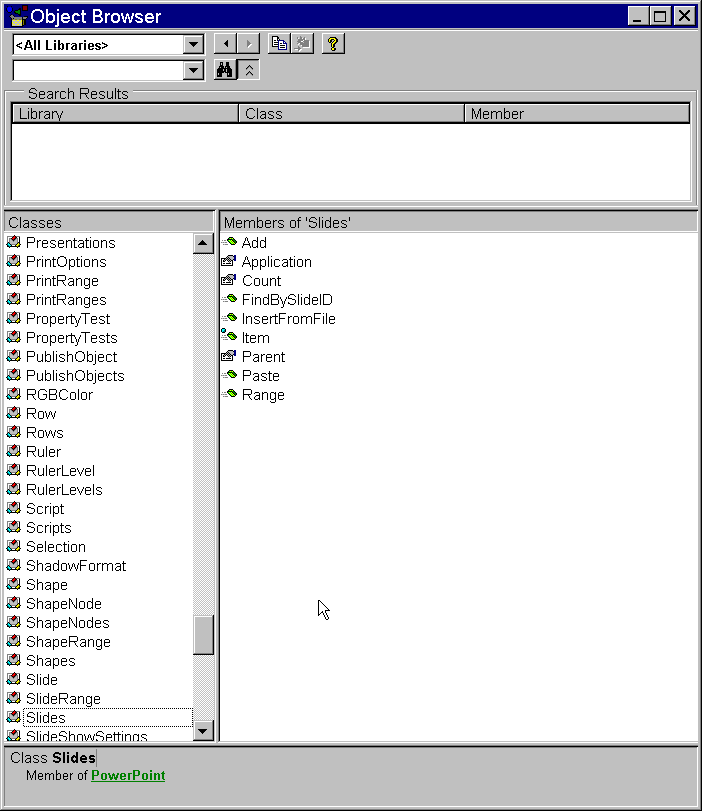
Task: Open the search text dropdown arrow
Action: [x=193, y=70]
